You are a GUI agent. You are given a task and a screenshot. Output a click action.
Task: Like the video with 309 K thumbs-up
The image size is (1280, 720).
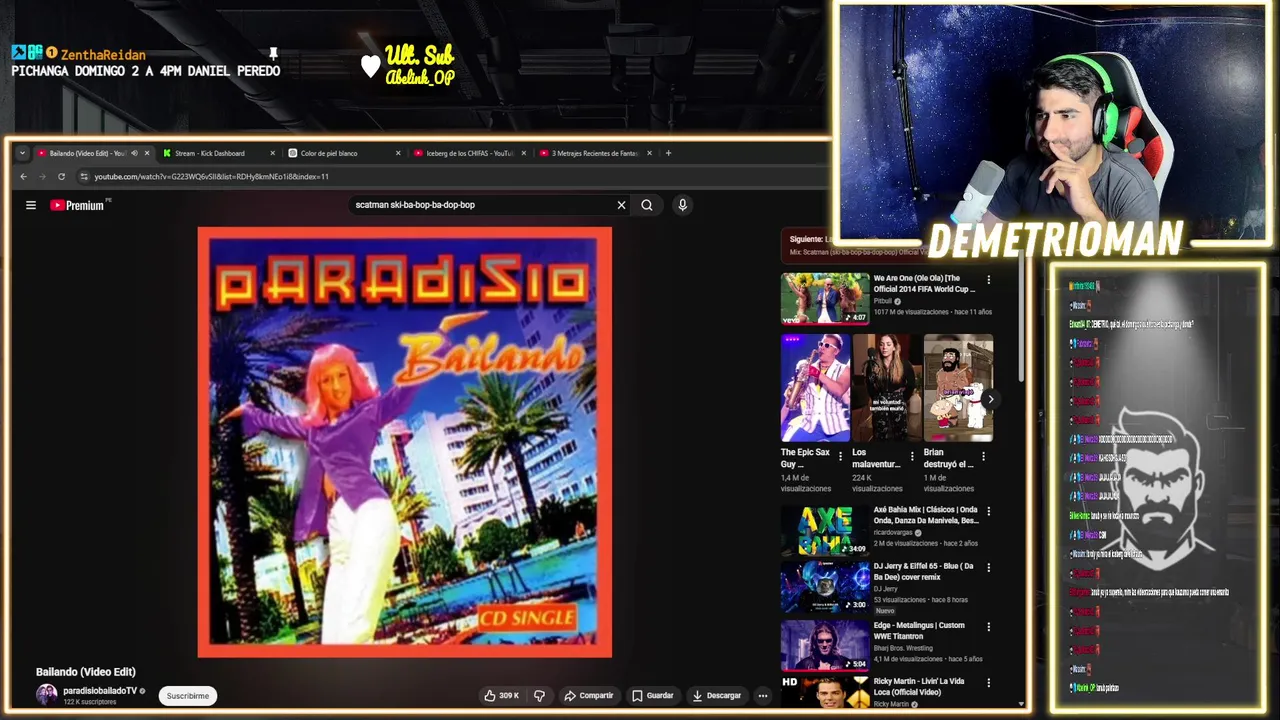[x=501, y=696]
